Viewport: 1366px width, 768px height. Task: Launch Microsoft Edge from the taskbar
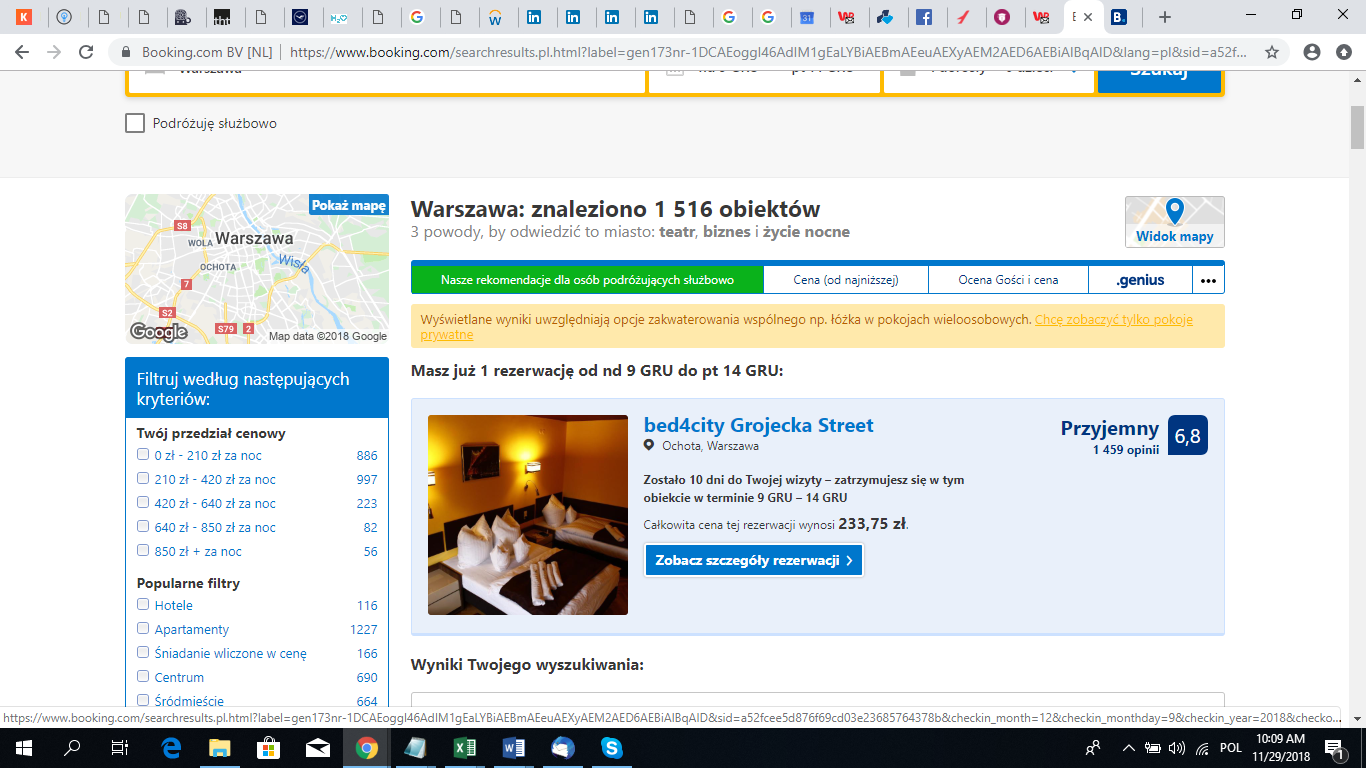(x=171, y=748)
